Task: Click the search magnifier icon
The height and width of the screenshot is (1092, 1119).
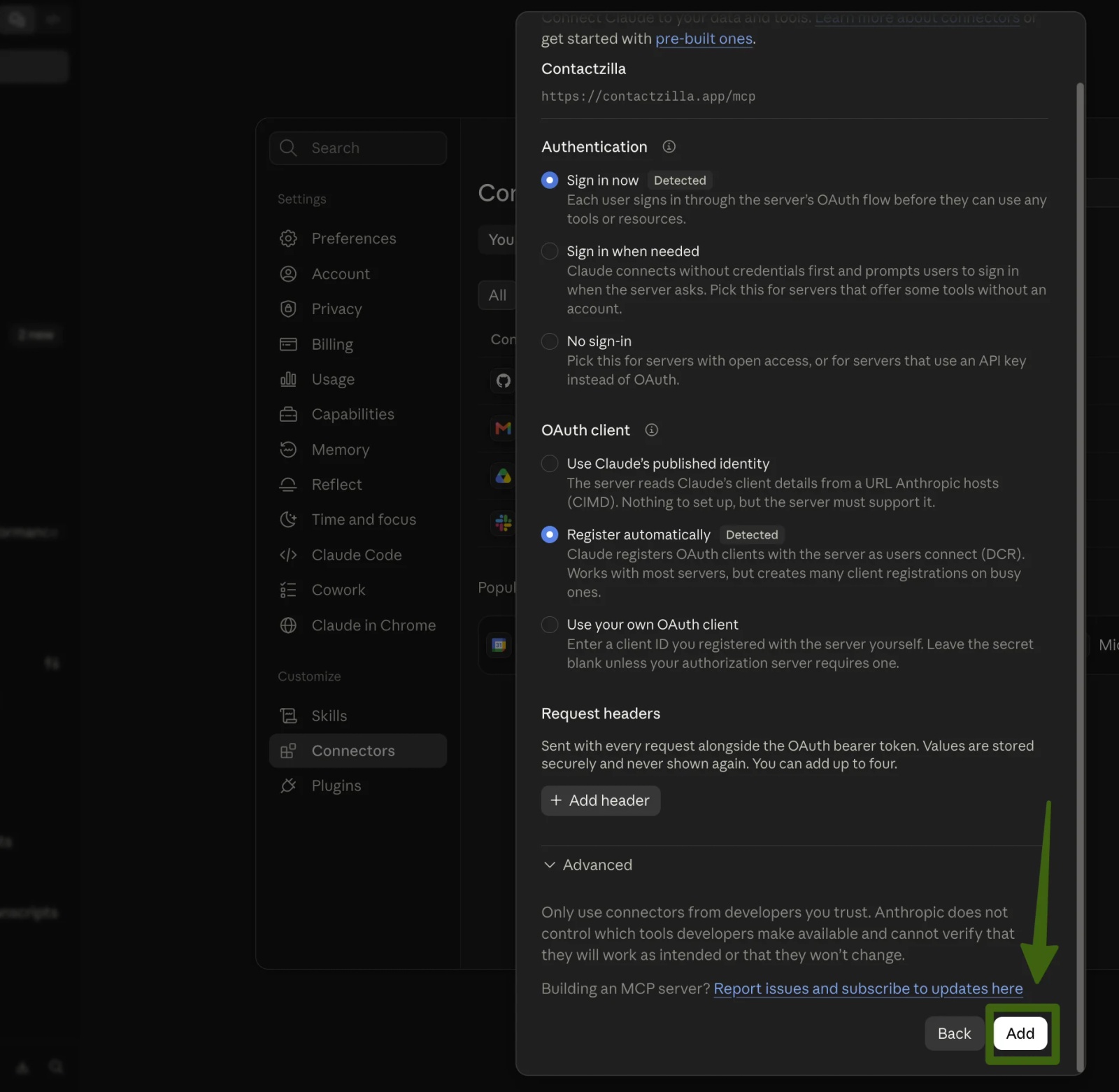Action: (288, 148)
